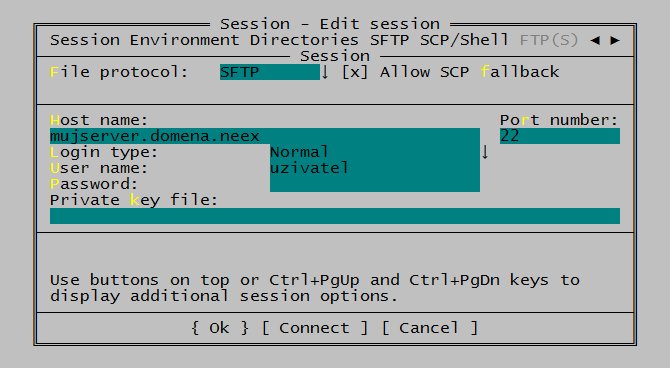The height and width of the screenshot is (368, 670).
Task: Click the greyed-out FTP(S) tab
Action: click(549, 40)
